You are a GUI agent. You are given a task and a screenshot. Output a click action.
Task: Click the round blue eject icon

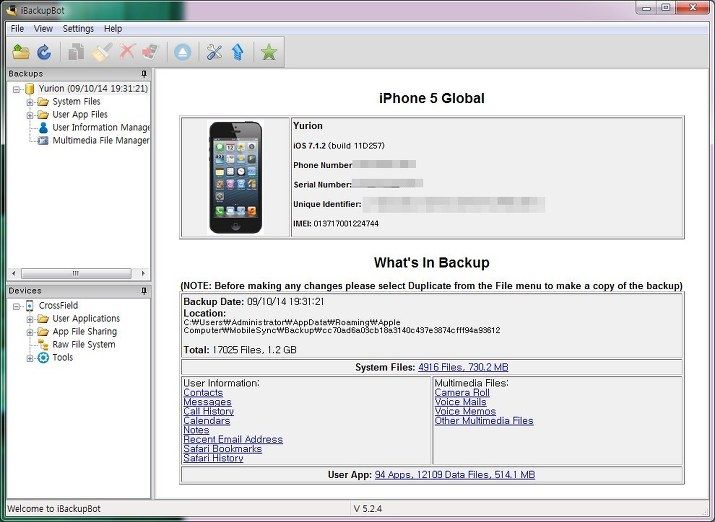[182, 52]
